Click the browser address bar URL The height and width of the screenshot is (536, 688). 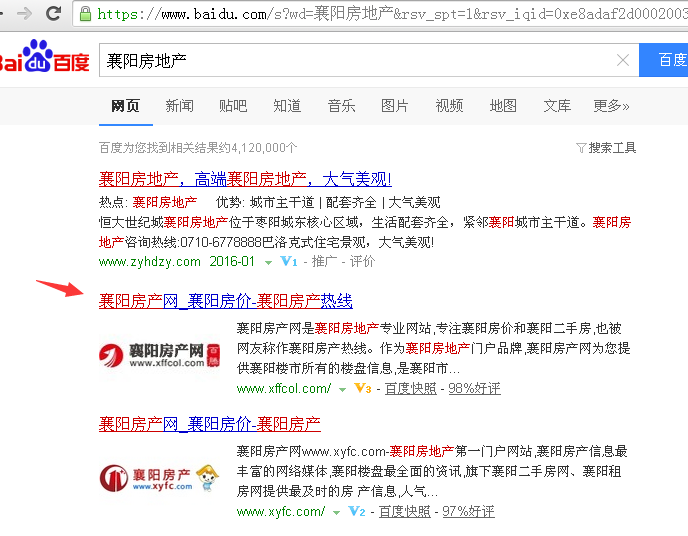point(391,14)
